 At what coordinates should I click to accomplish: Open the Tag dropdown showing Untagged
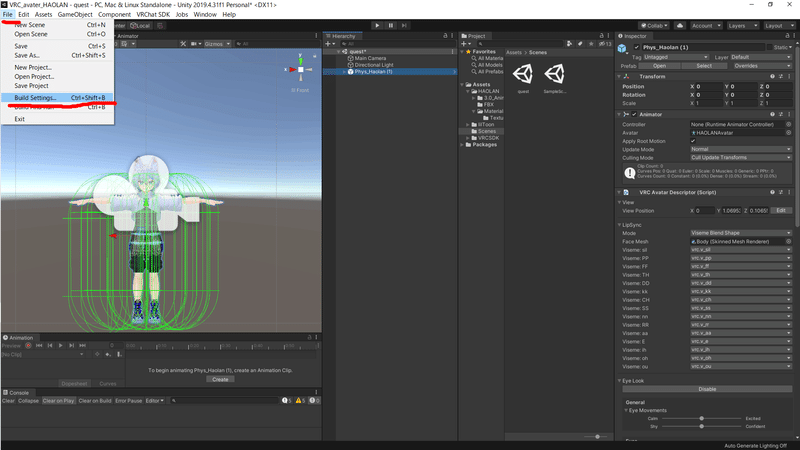pyautogui.click(x=675, y=57)
